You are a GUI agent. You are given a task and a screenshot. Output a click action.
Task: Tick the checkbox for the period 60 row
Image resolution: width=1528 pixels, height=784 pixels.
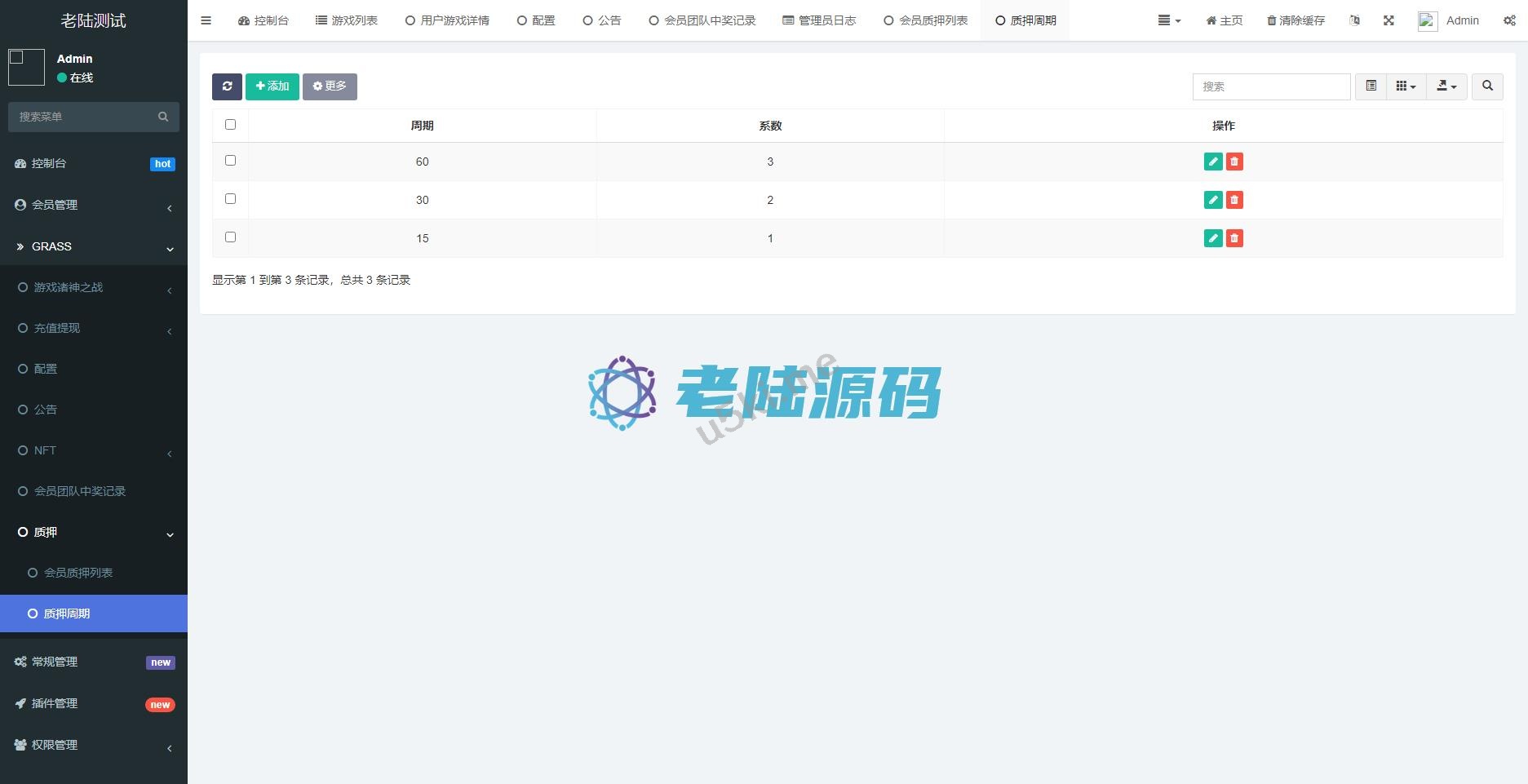pos(230,161)
